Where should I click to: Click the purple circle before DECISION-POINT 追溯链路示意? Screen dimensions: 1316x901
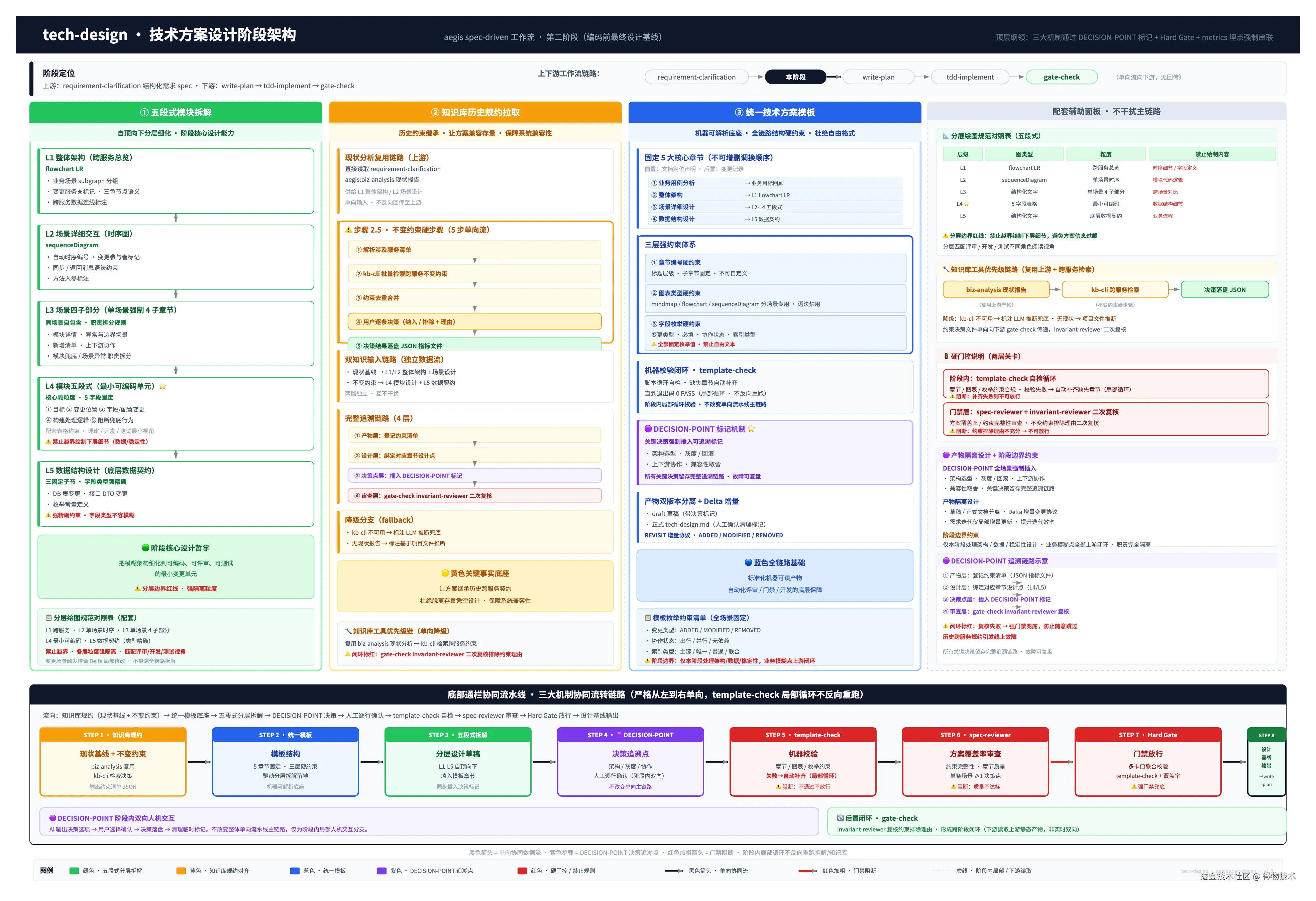(946, 561)
